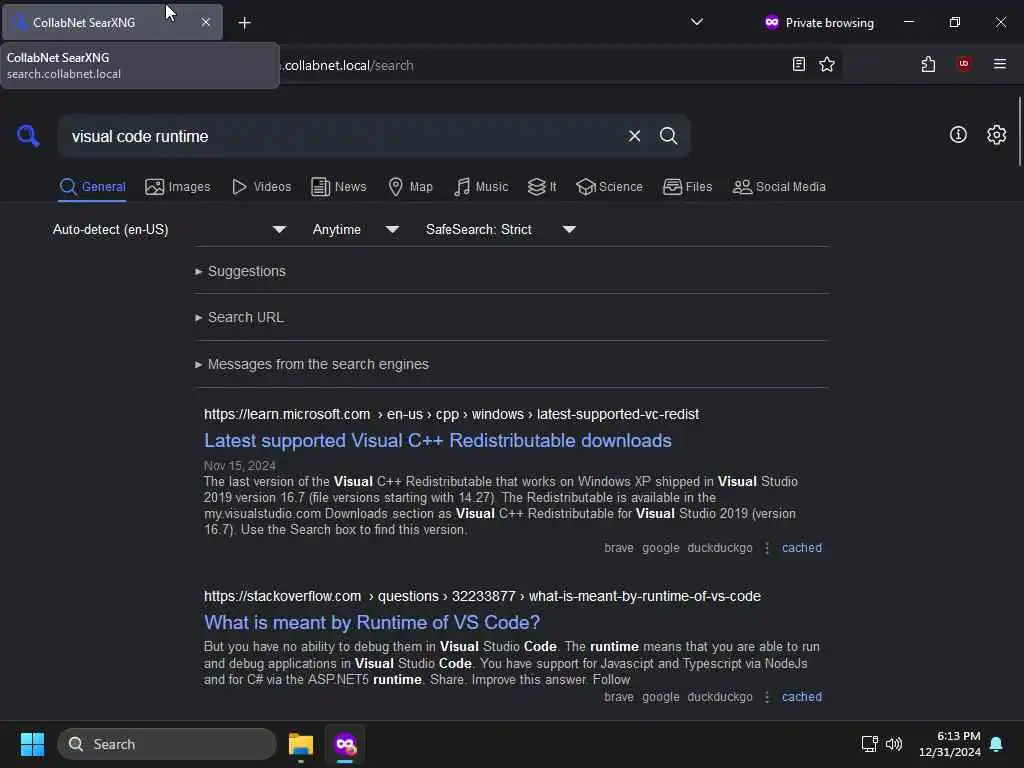Open cached link for Stack Overflow result
Image resolution: width=1024 pixels, height=768 pixels.
tap(802, 697)
